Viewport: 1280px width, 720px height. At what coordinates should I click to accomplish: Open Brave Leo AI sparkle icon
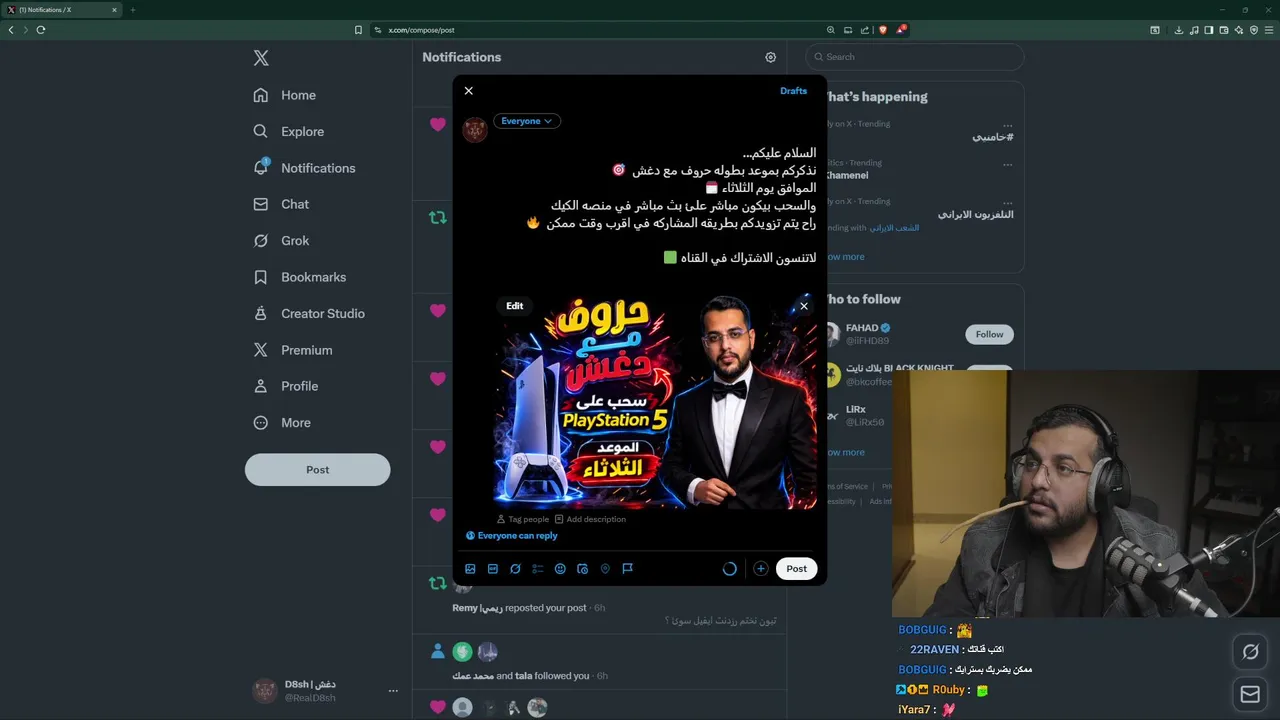tap(1239, 30)
